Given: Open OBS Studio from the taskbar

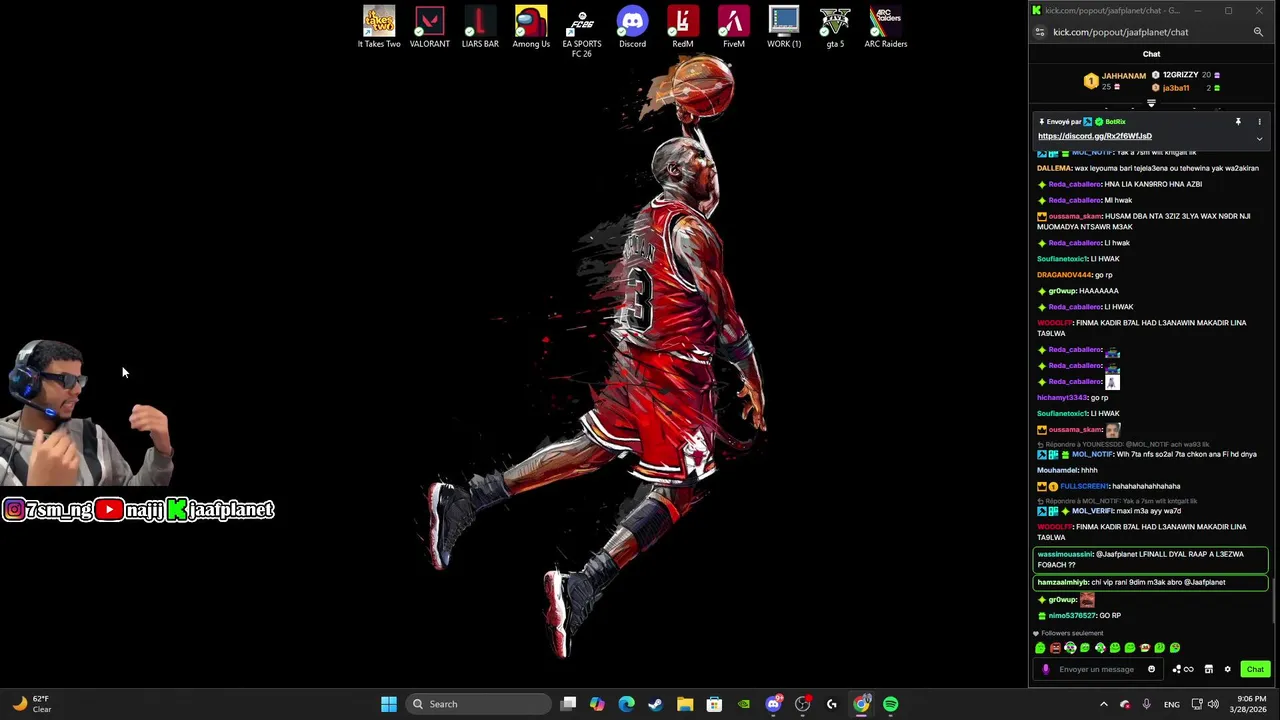Looking at the screenshot, I should tap(802, 704).
